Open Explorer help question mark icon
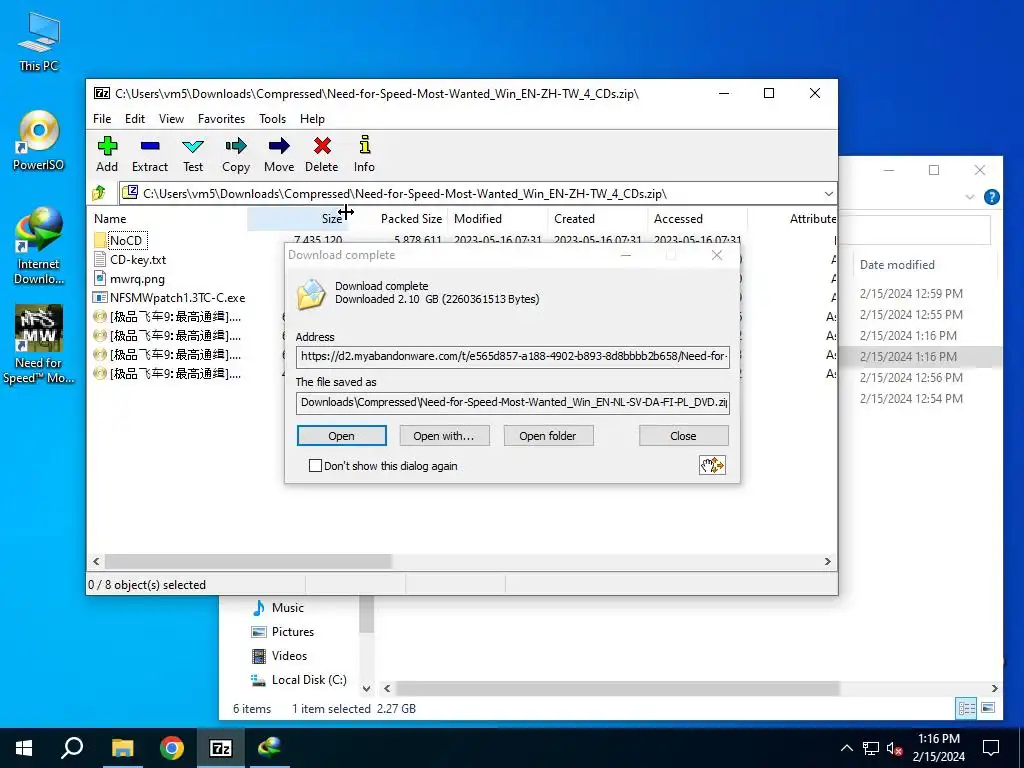Screen dimensions: 1024x768 tap(991, 197)
